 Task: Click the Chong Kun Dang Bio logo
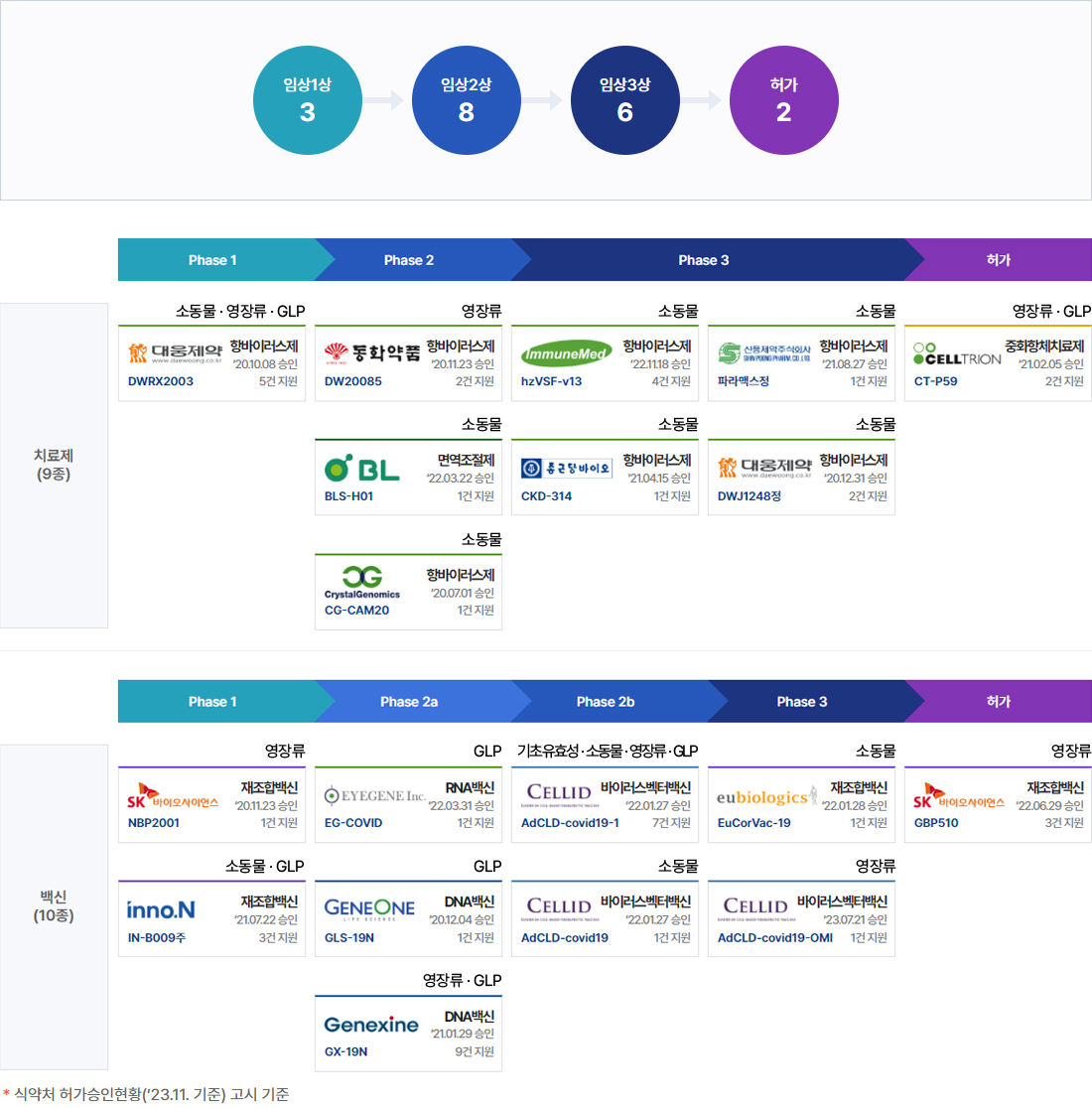[x=566, y=468]
